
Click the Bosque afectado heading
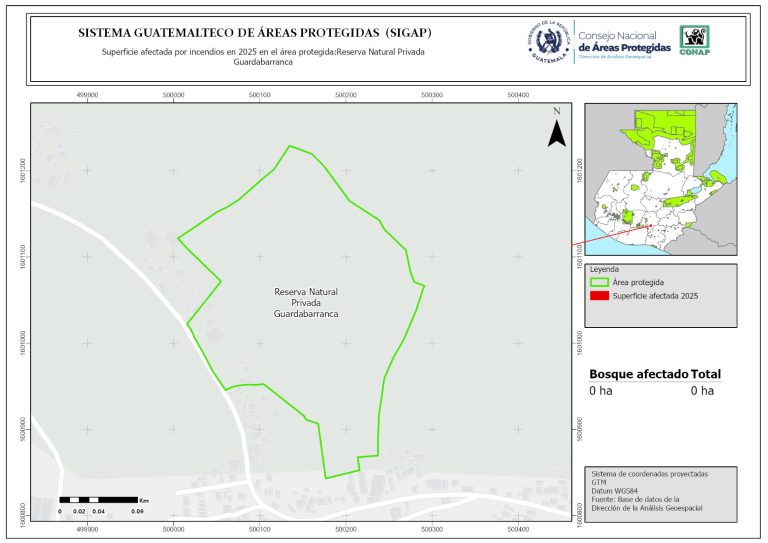point(638,374)
